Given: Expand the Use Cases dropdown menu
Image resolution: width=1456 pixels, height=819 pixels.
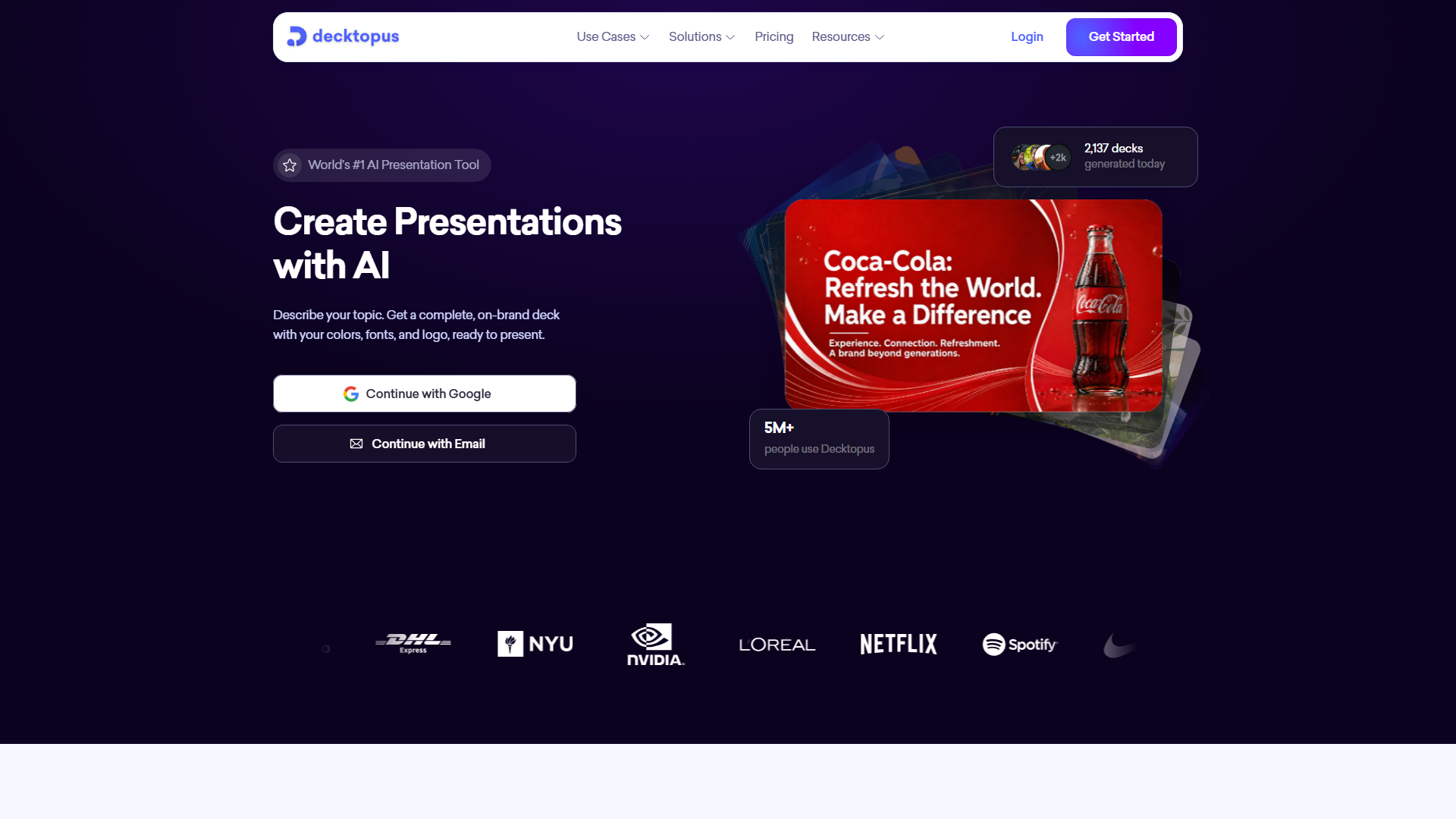Looking at the screenshot, I should pyautogui.click(x=613, y=36).
